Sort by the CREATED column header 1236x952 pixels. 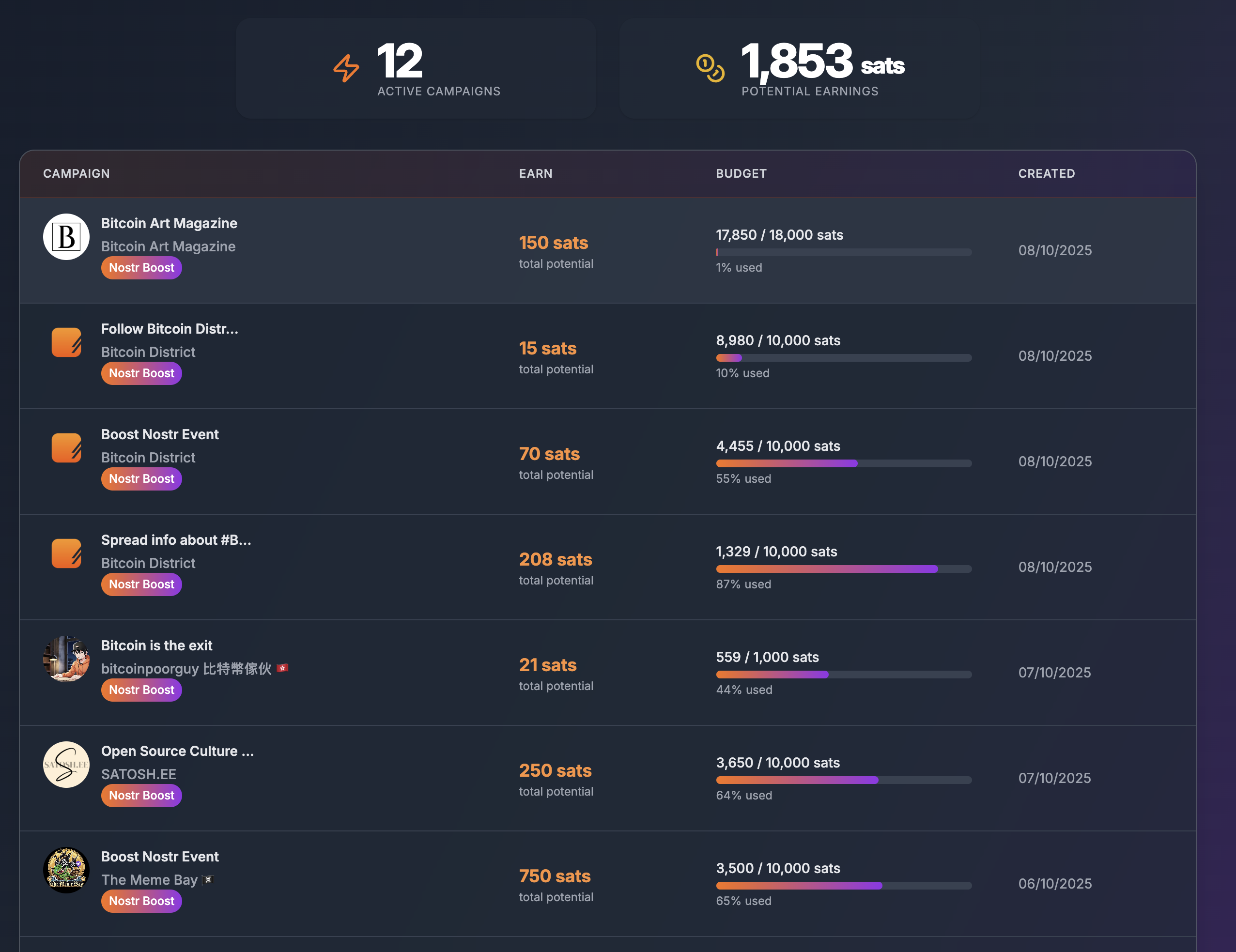pos(1046,174)
